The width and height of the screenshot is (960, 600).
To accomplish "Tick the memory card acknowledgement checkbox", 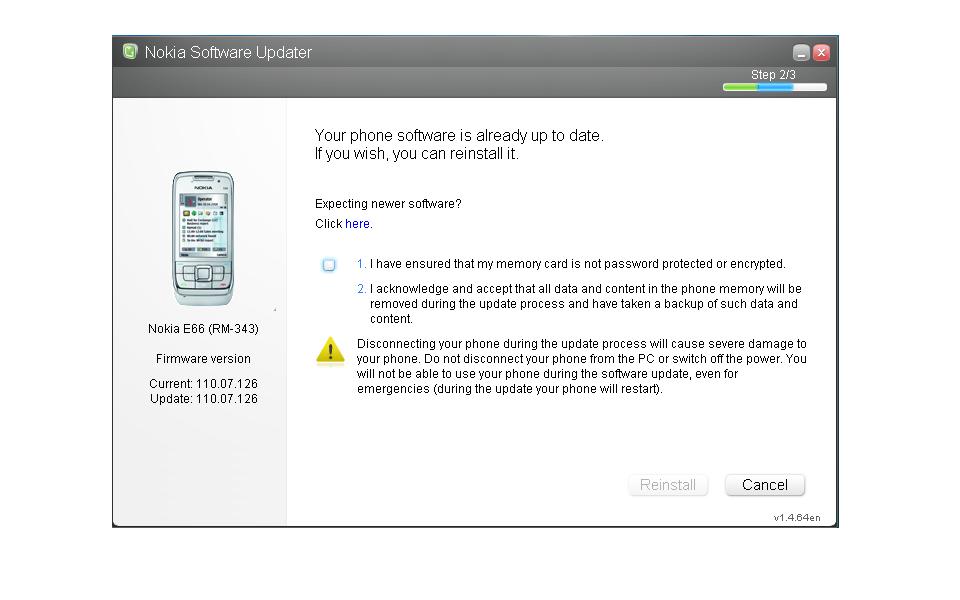I will [329, 264].
